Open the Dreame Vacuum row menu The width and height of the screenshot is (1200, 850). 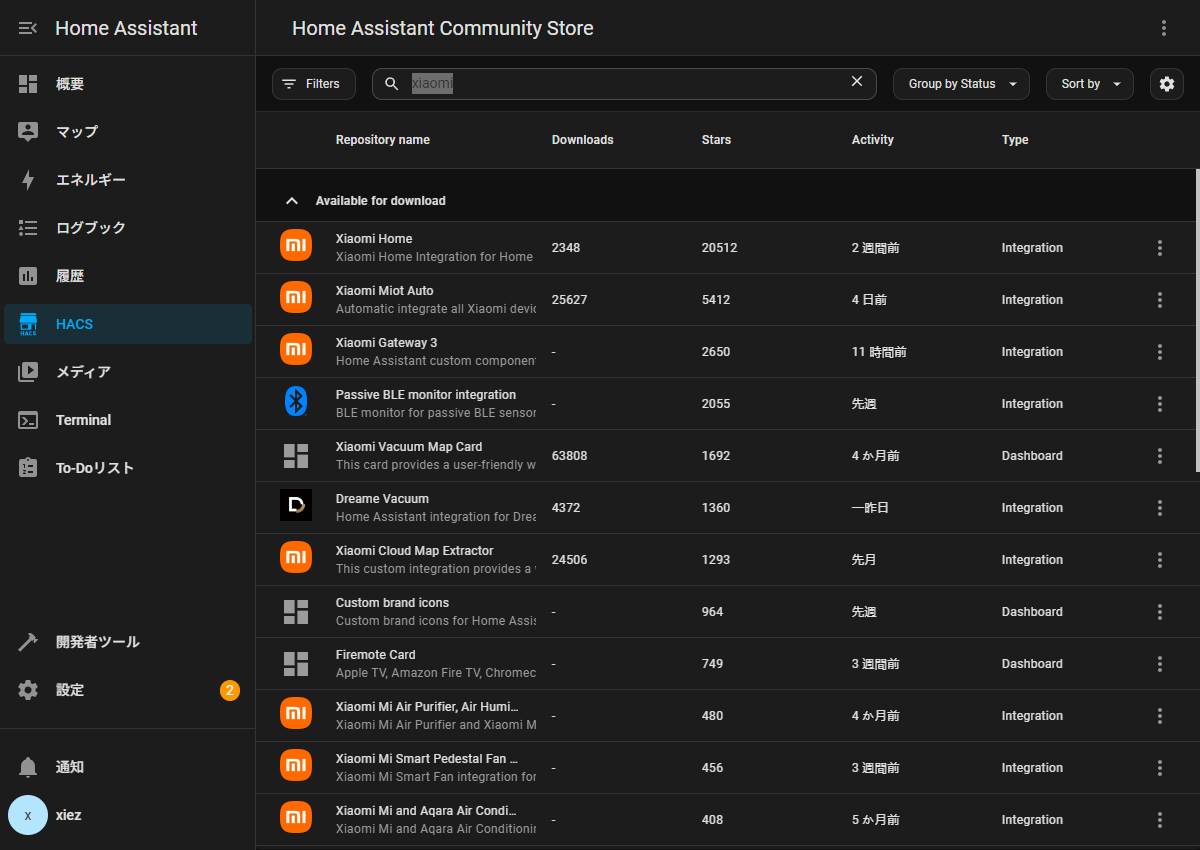click(x=1160, y=508)
